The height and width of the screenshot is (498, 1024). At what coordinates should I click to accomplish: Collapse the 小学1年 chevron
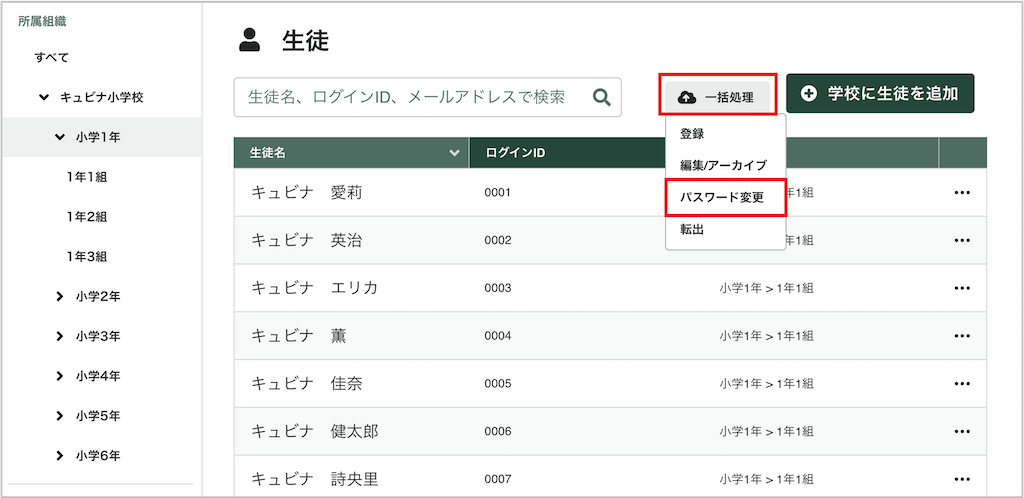click(60, 137)
